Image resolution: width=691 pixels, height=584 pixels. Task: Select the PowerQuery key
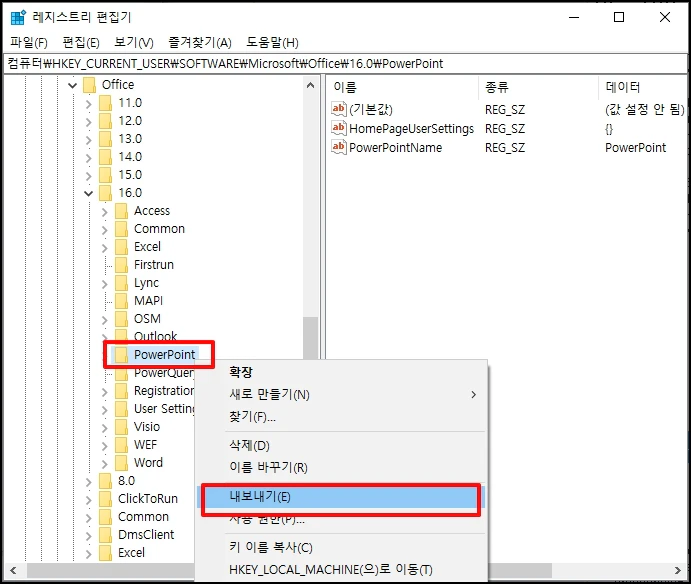point(163,373)
